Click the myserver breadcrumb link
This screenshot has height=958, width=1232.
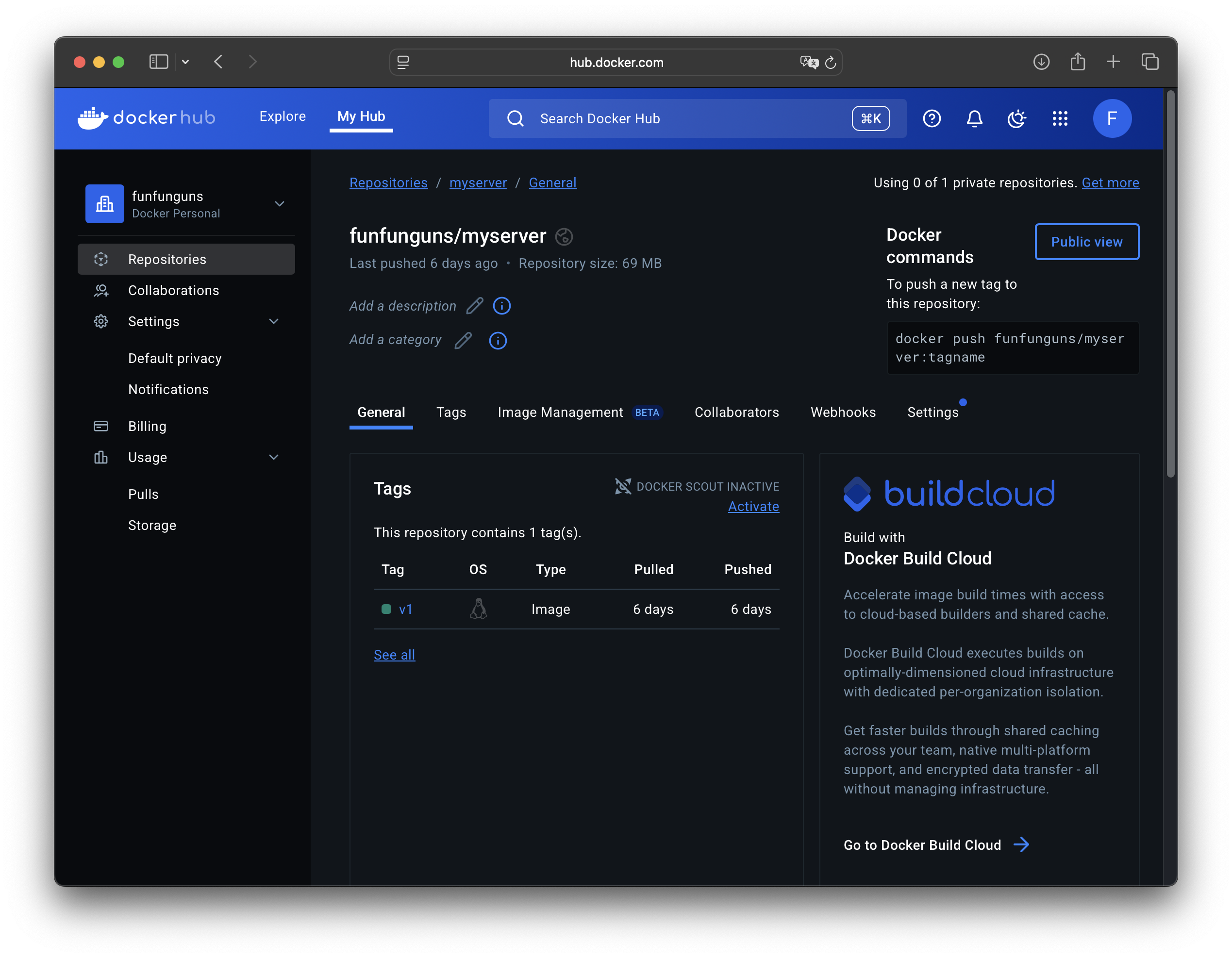click(478, 182)
